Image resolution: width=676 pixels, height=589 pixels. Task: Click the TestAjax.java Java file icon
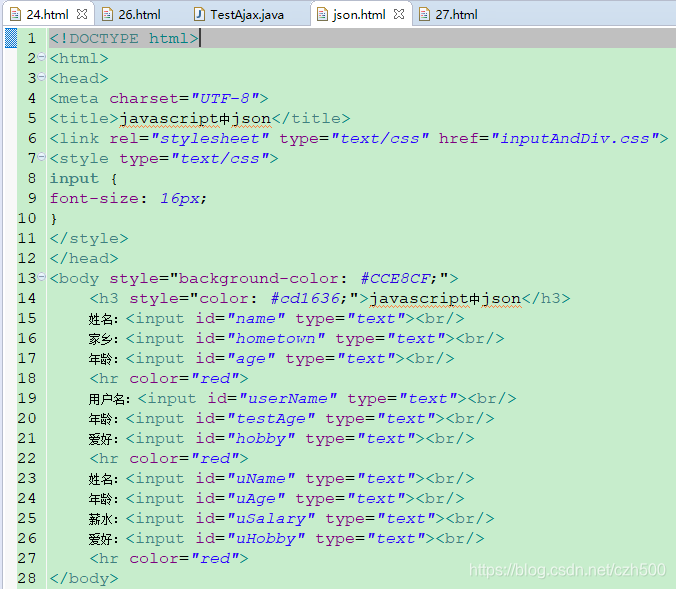tap(199, 14)
